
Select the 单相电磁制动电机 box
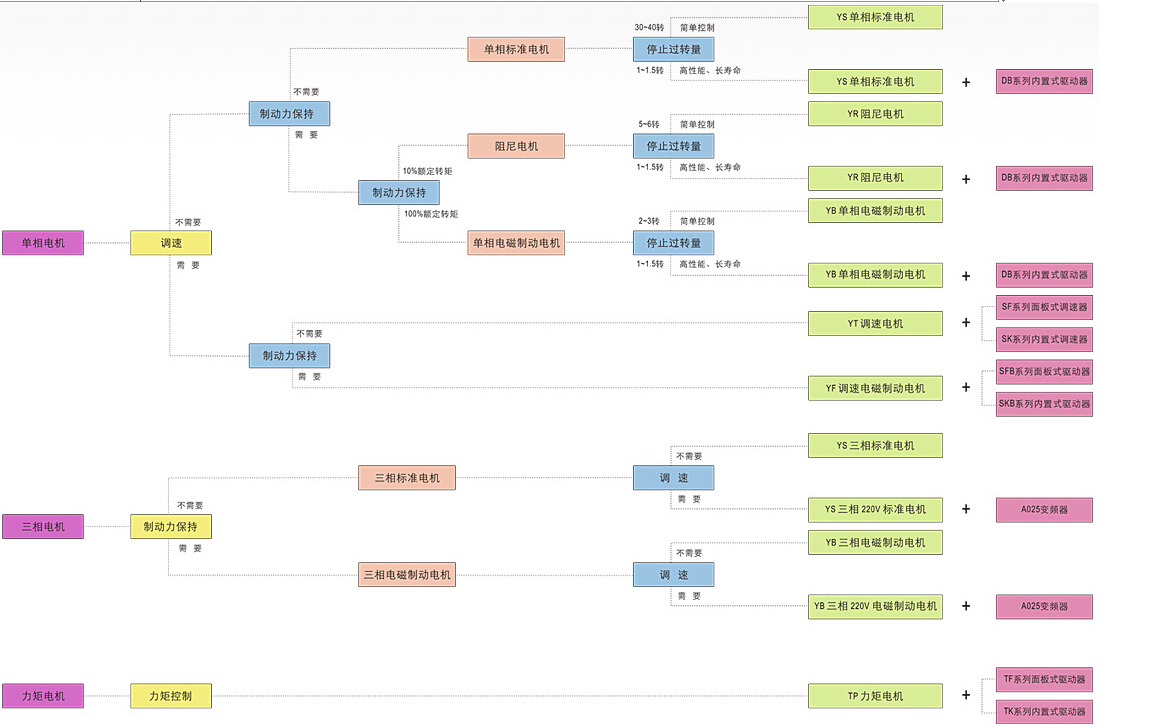pyautogui.click(x=516, y=242)
